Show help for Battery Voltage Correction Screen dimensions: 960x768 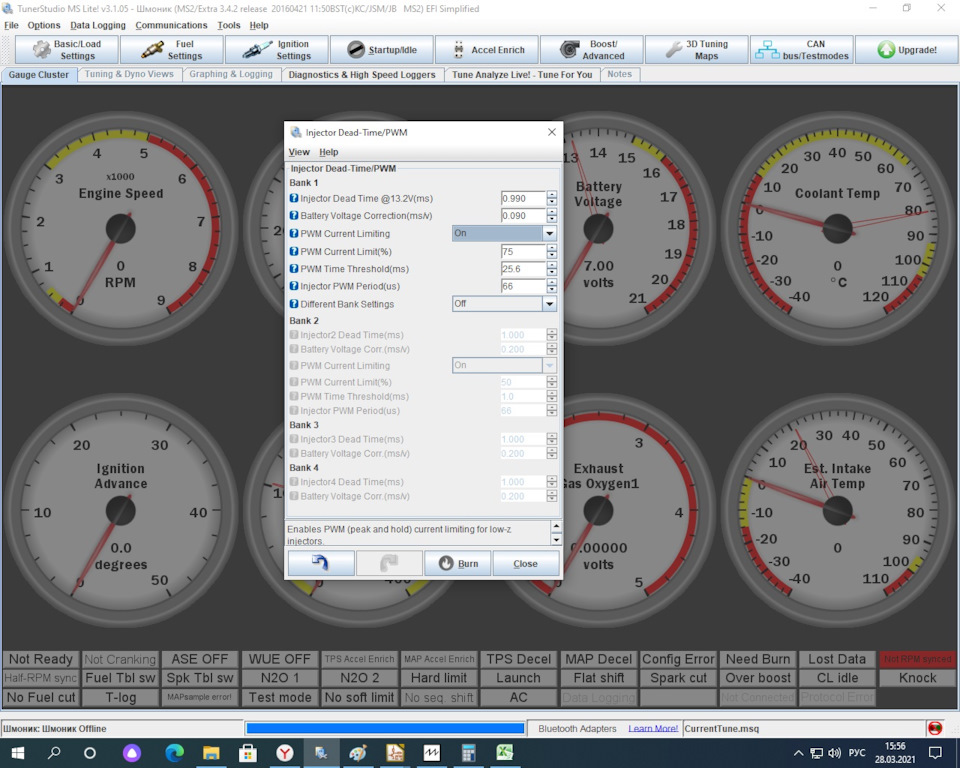[294, 216]
